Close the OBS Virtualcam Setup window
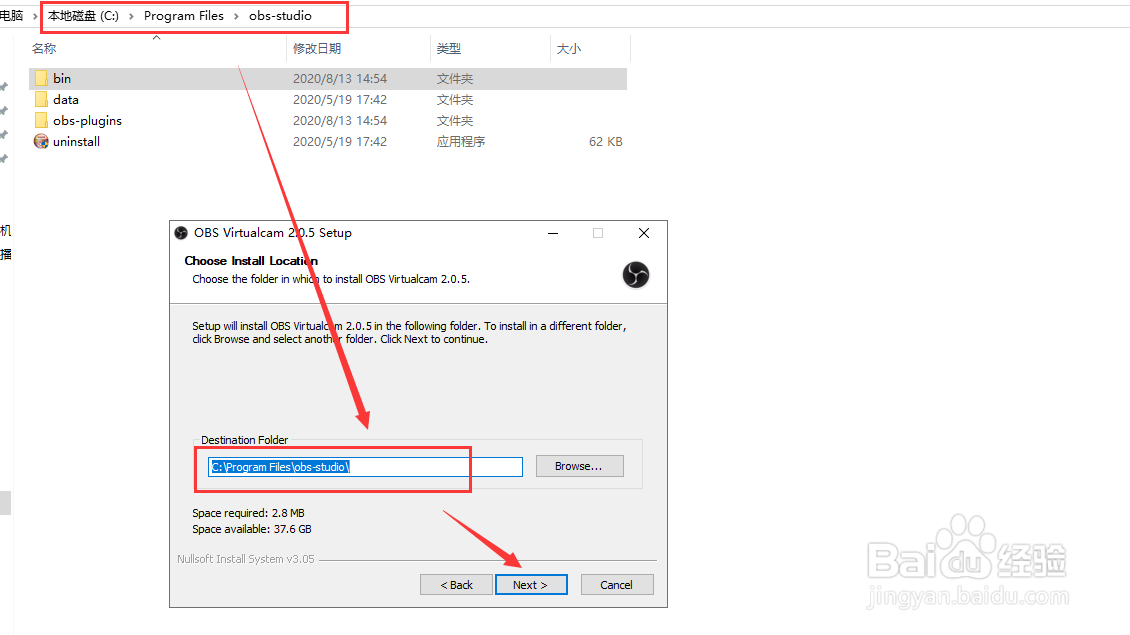1130x635 pixels. pyautogui.click(x=644, y=233)
